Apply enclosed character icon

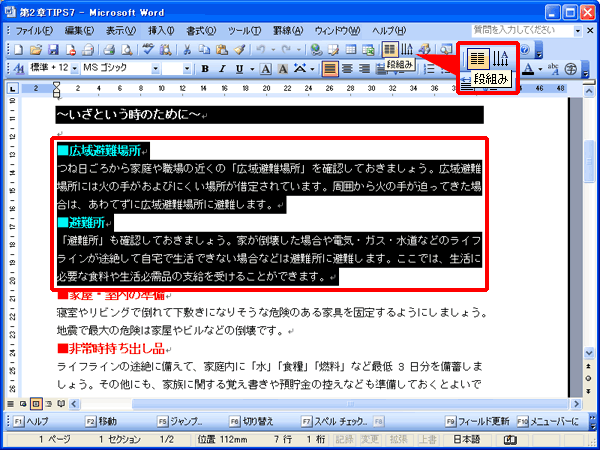click(x=571, y=69)
